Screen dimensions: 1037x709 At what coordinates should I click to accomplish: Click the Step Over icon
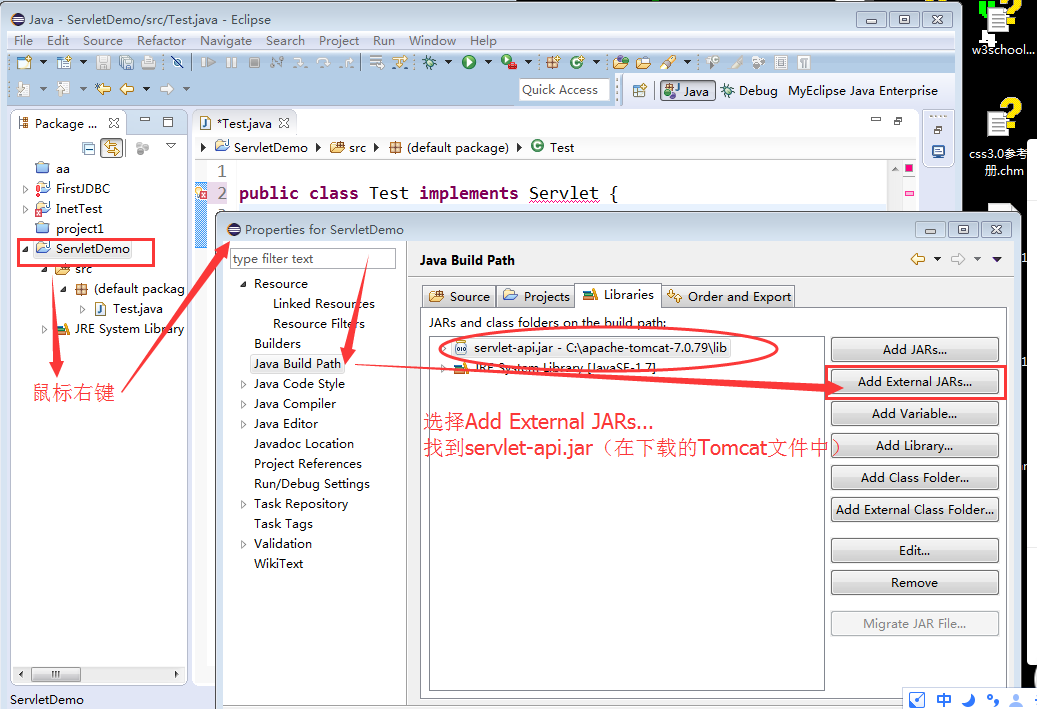point(323,63)
